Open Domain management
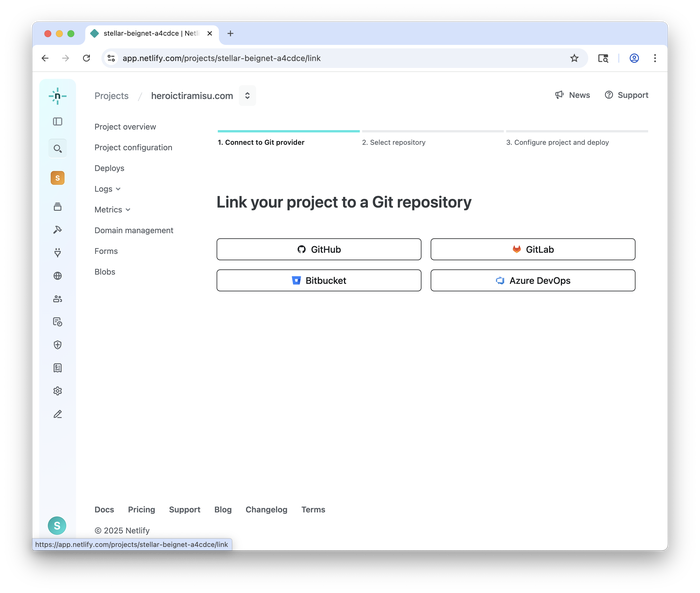Image resolution: width=700 pixels, height=593 pixels. click(x=134, y=230)
